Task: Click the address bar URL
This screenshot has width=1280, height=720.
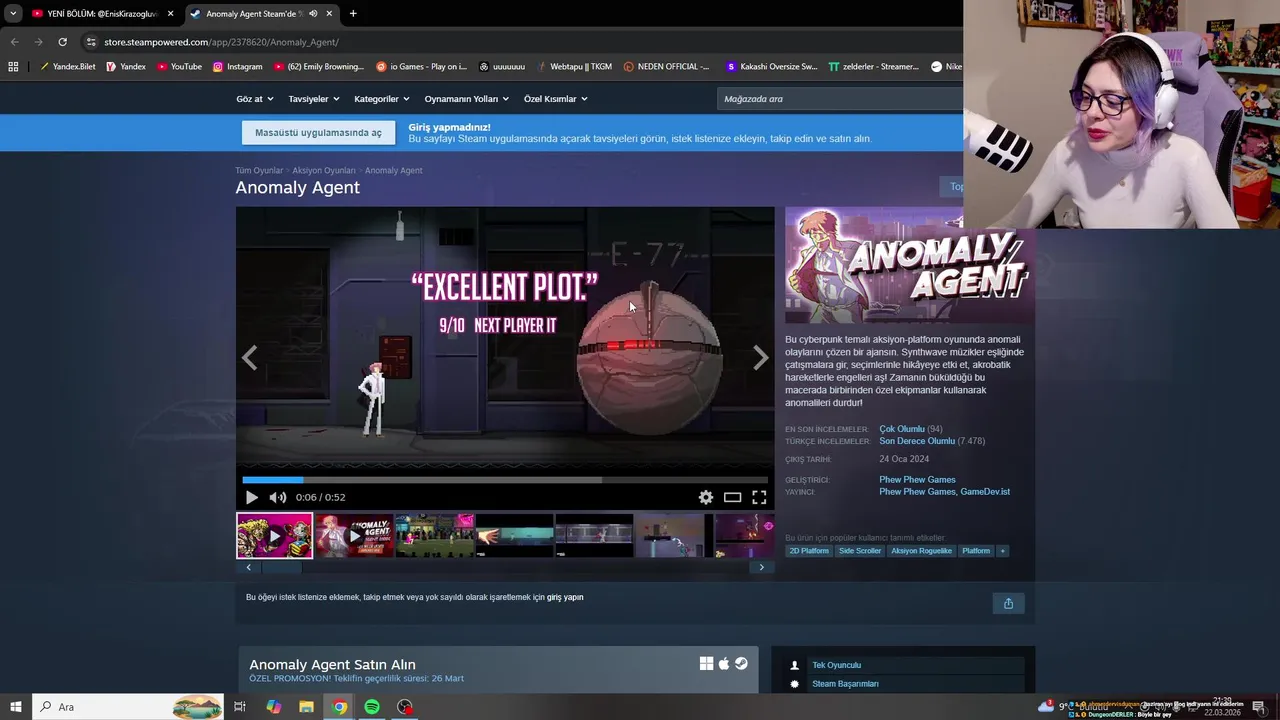Action: 221,42
